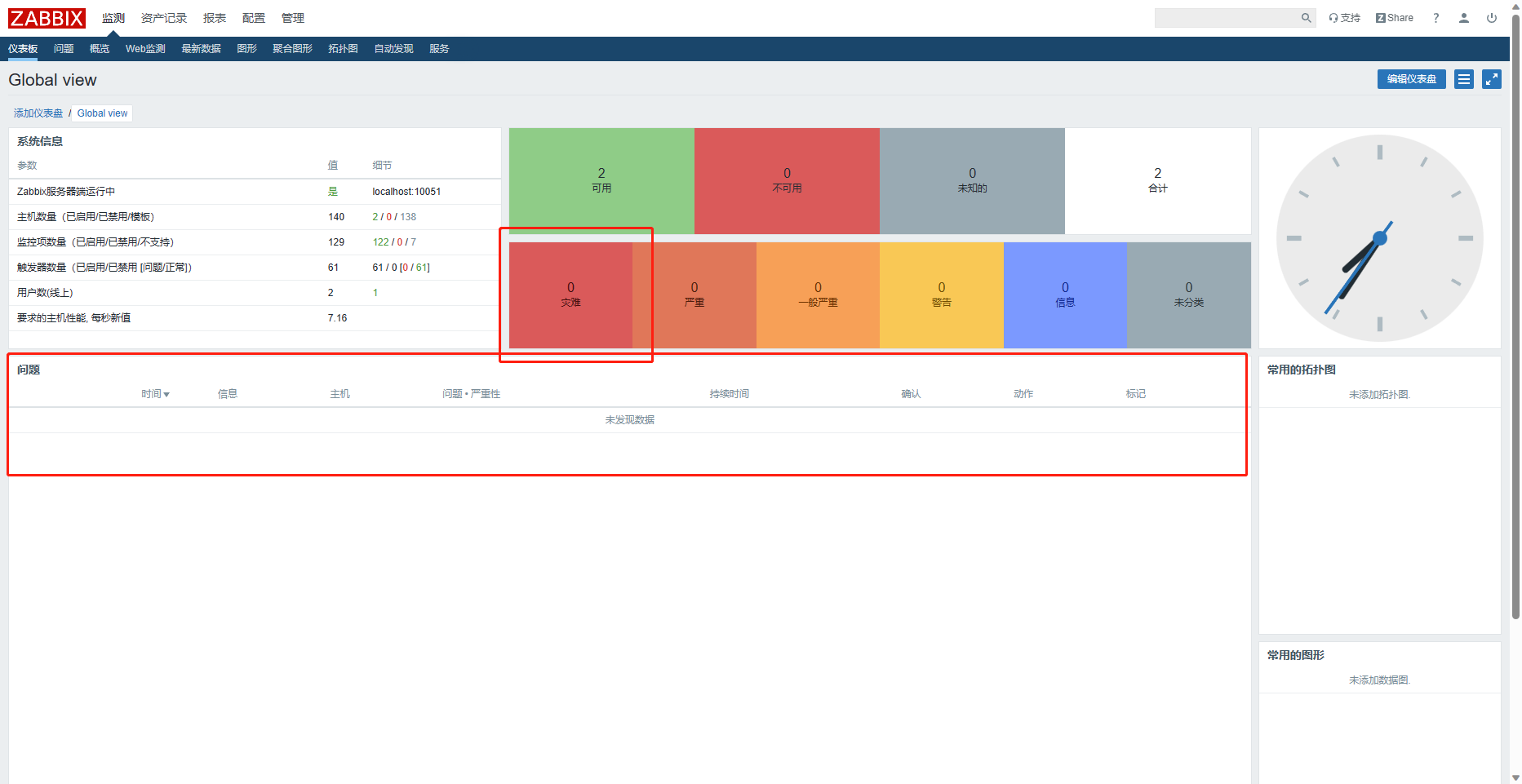The image size is (1522, 784).
Task: Open the help question mark icon
Action: tap(1436, 18)
